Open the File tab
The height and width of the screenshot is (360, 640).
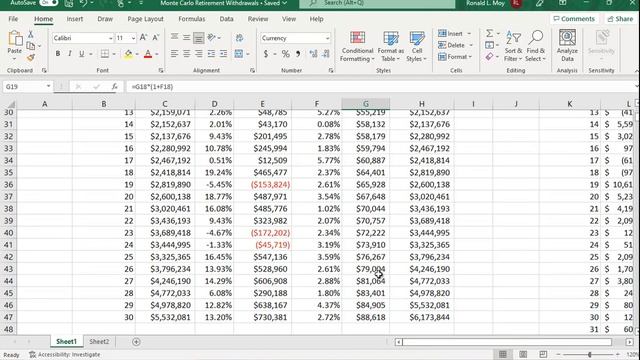pos(13,19)
